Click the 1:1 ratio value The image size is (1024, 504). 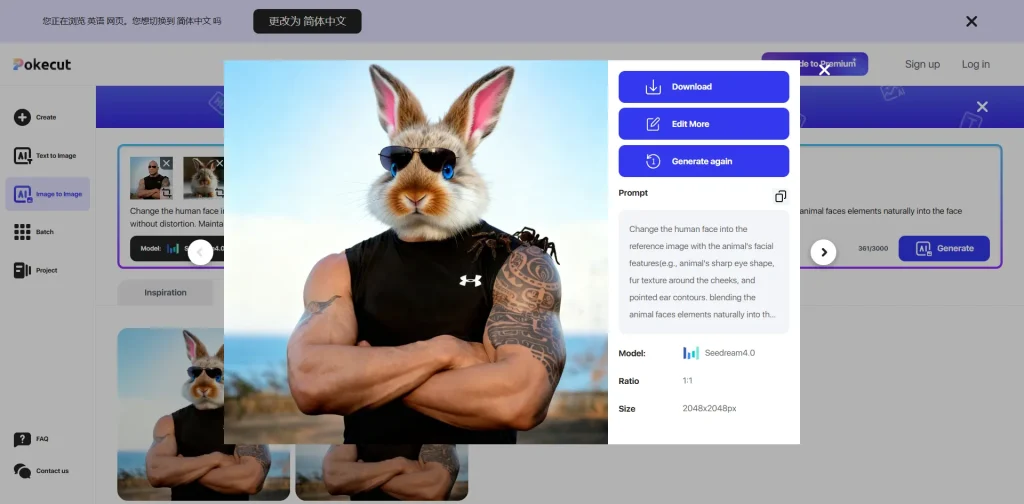[x=688, y=381]
